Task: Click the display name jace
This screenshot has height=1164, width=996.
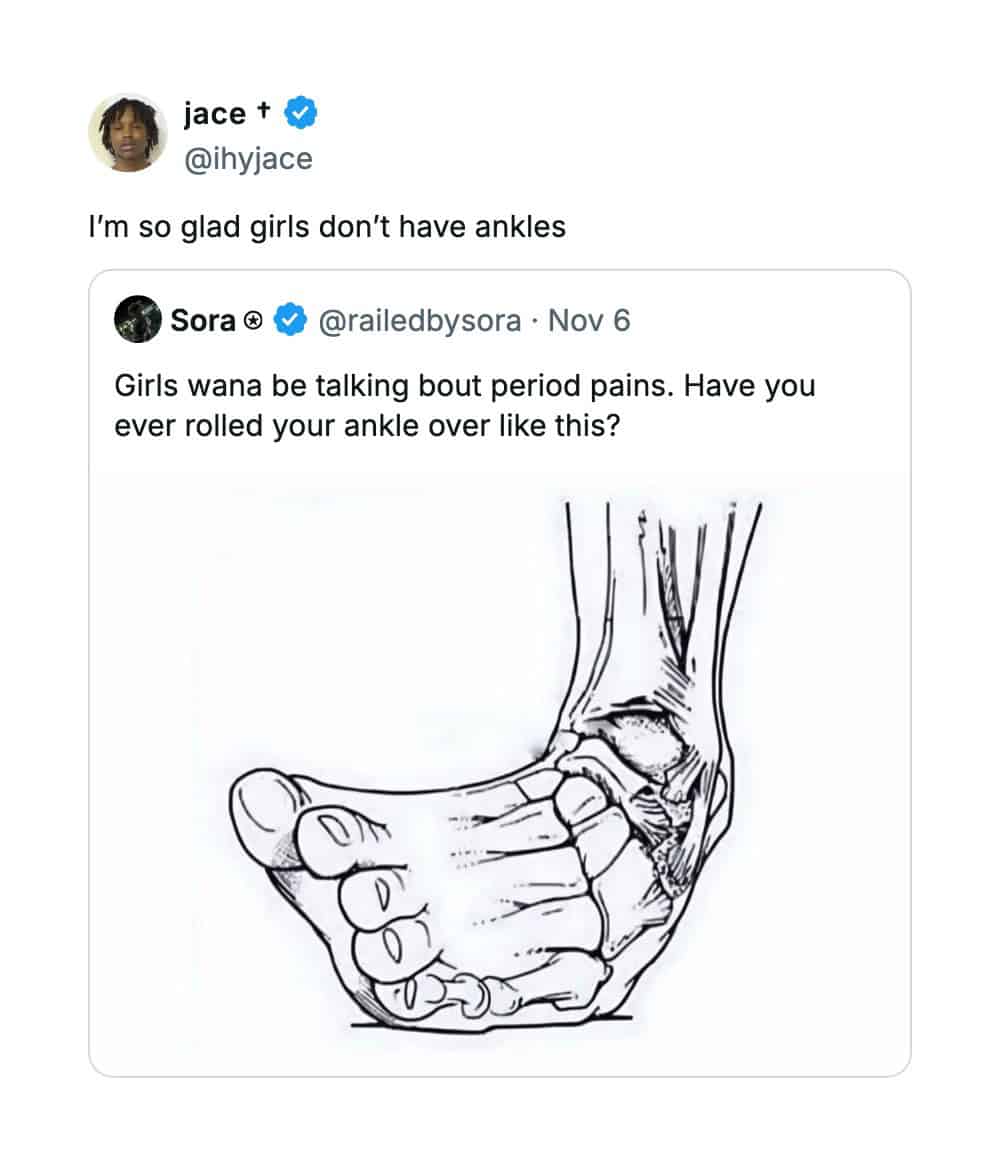Action: tap(214, 114)
